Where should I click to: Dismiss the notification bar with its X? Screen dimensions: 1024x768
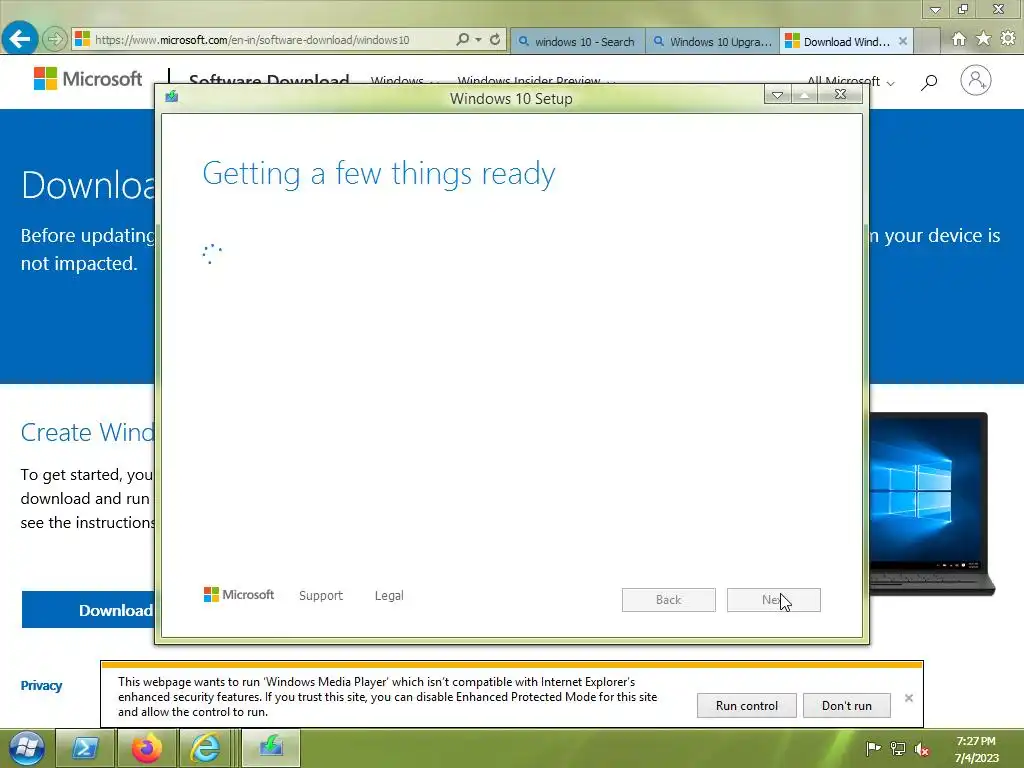(908, 698)
